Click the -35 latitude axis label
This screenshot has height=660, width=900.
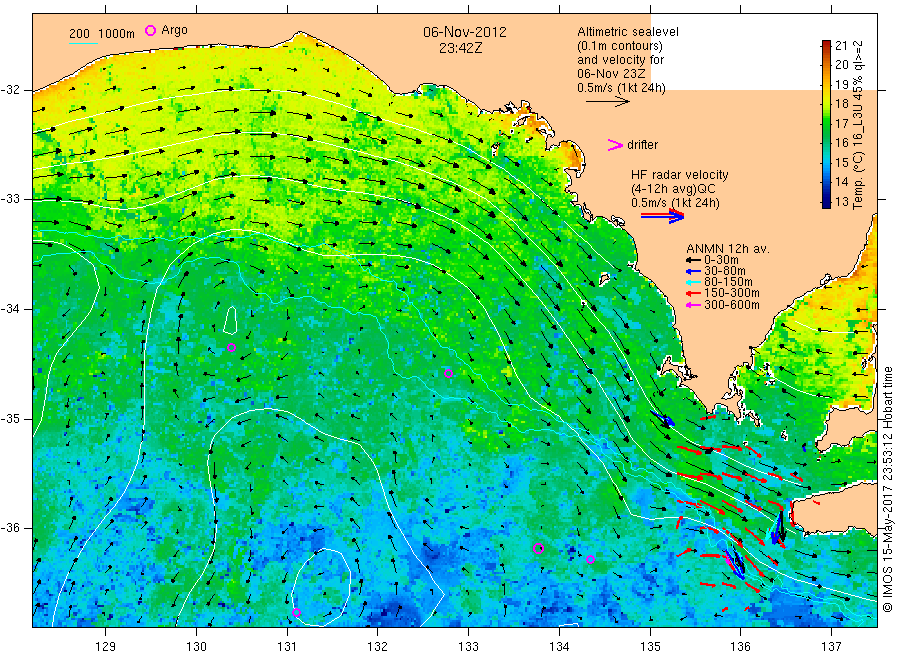(10, 418)
